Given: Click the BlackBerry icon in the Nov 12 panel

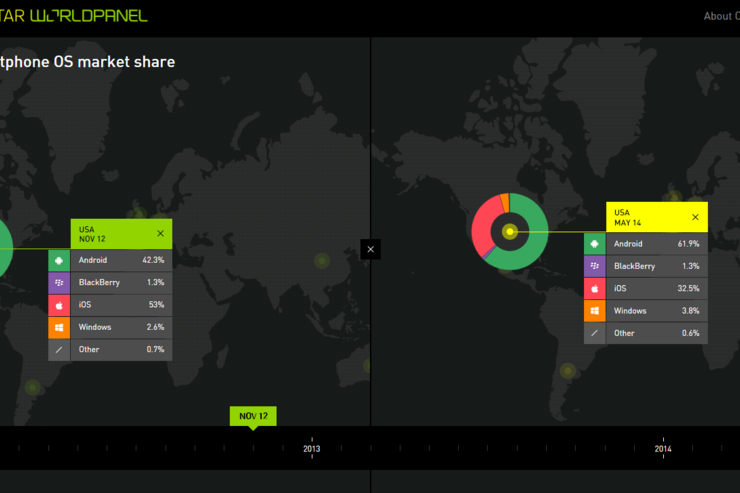Looking at the screenshot, I should click(x=59, y=283).
